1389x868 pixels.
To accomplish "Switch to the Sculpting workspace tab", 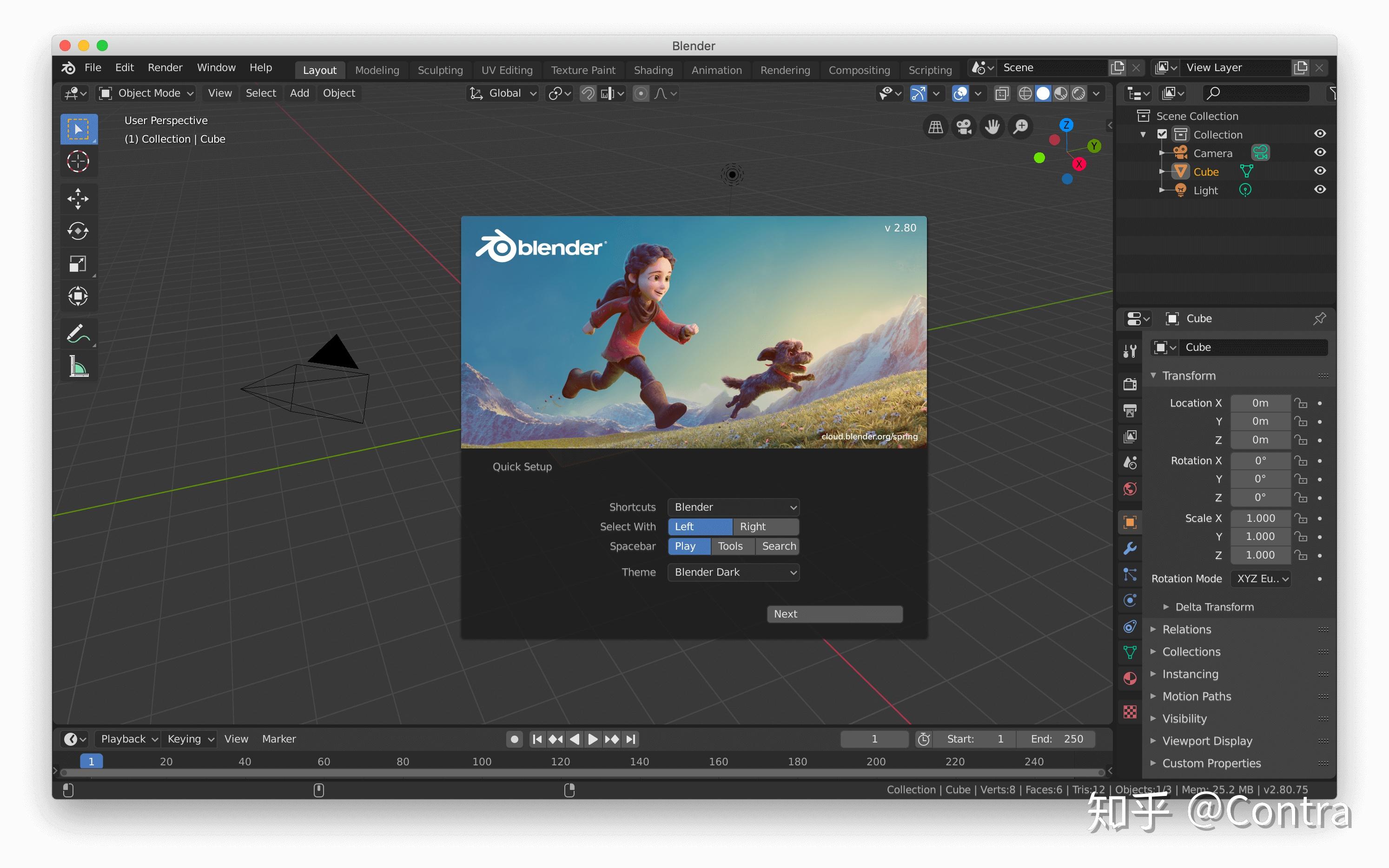I will tap(440, 70).
